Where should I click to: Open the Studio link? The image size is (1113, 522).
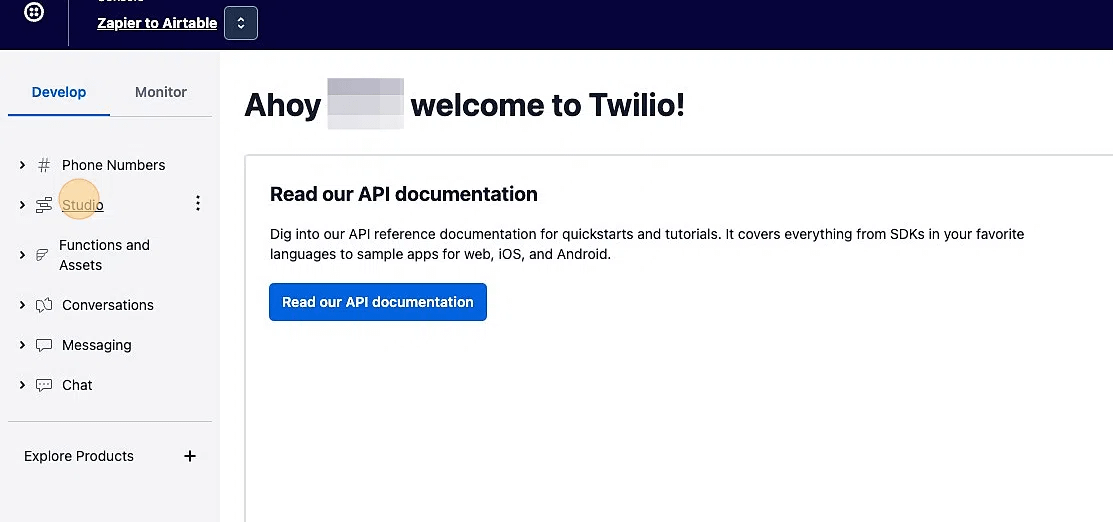pyautogui.click(x=82, y=205)
